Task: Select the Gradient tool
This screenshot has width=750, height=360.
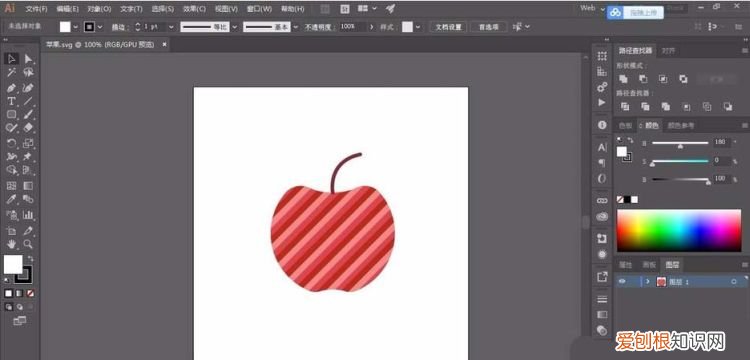Action: tap(29, 185)
